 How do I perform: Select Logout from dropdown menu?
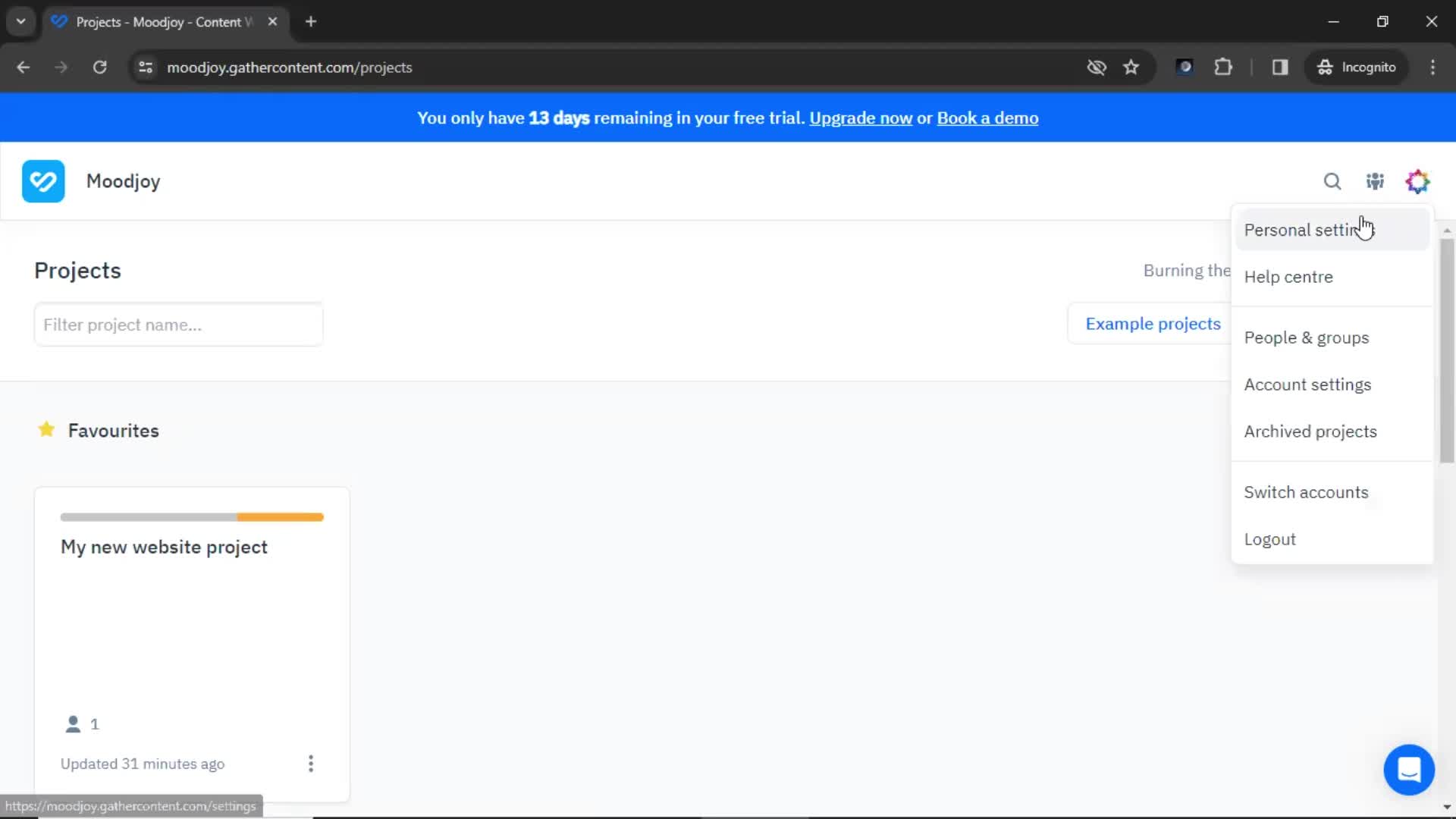pos(1270,539)
